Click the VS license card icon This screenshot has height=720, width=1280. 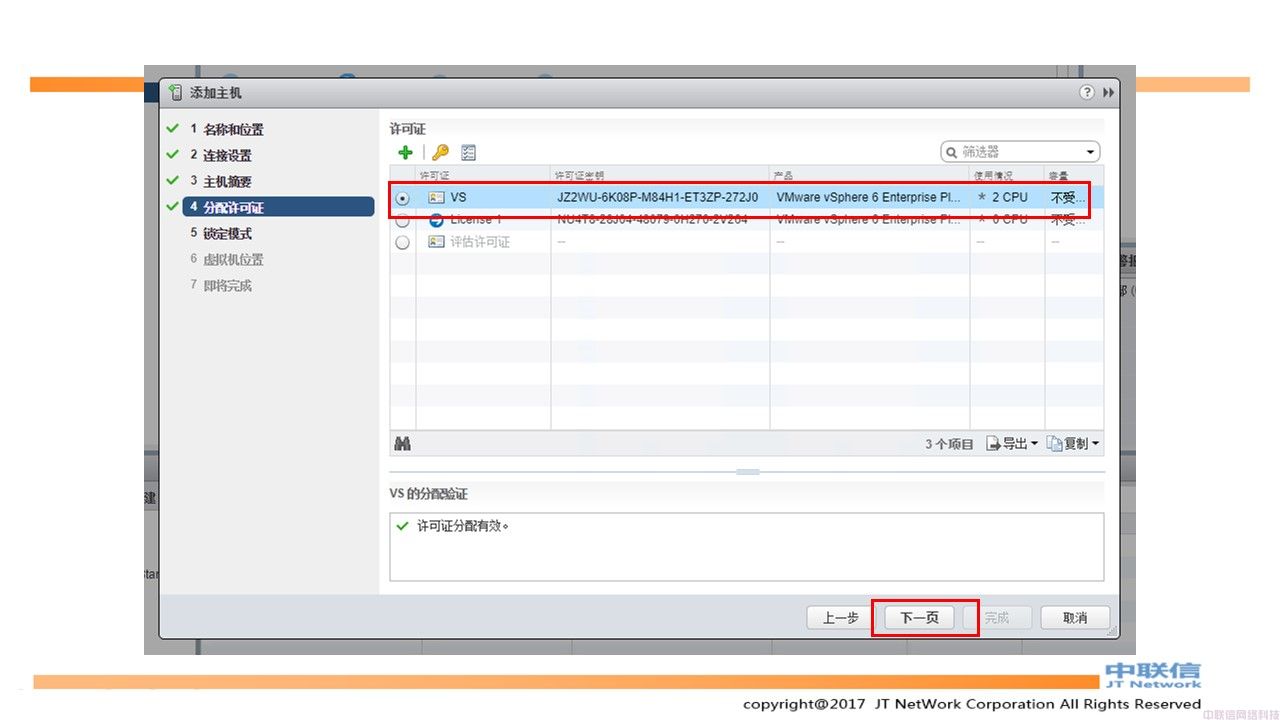(436, 198)
